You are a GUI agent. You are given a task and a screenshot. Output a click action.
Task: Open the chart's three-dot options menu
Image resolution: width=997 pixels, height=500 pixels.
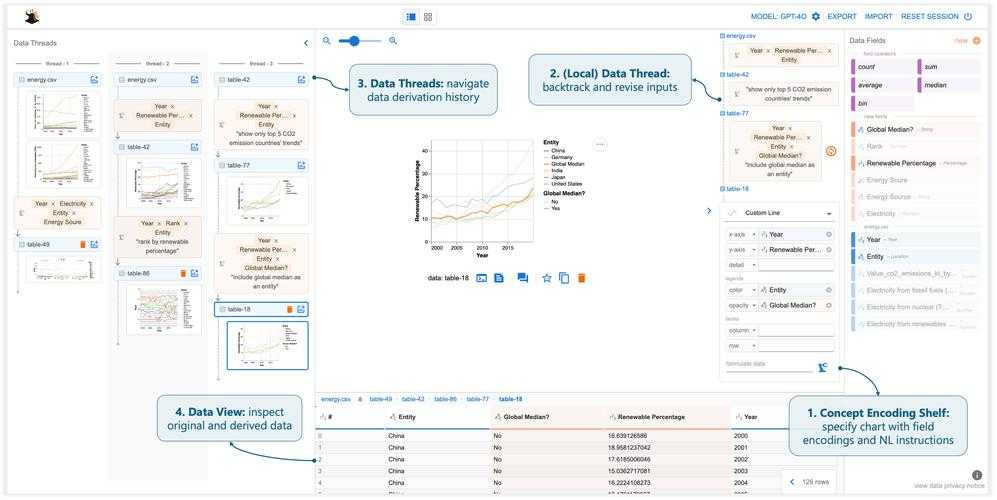600,145
